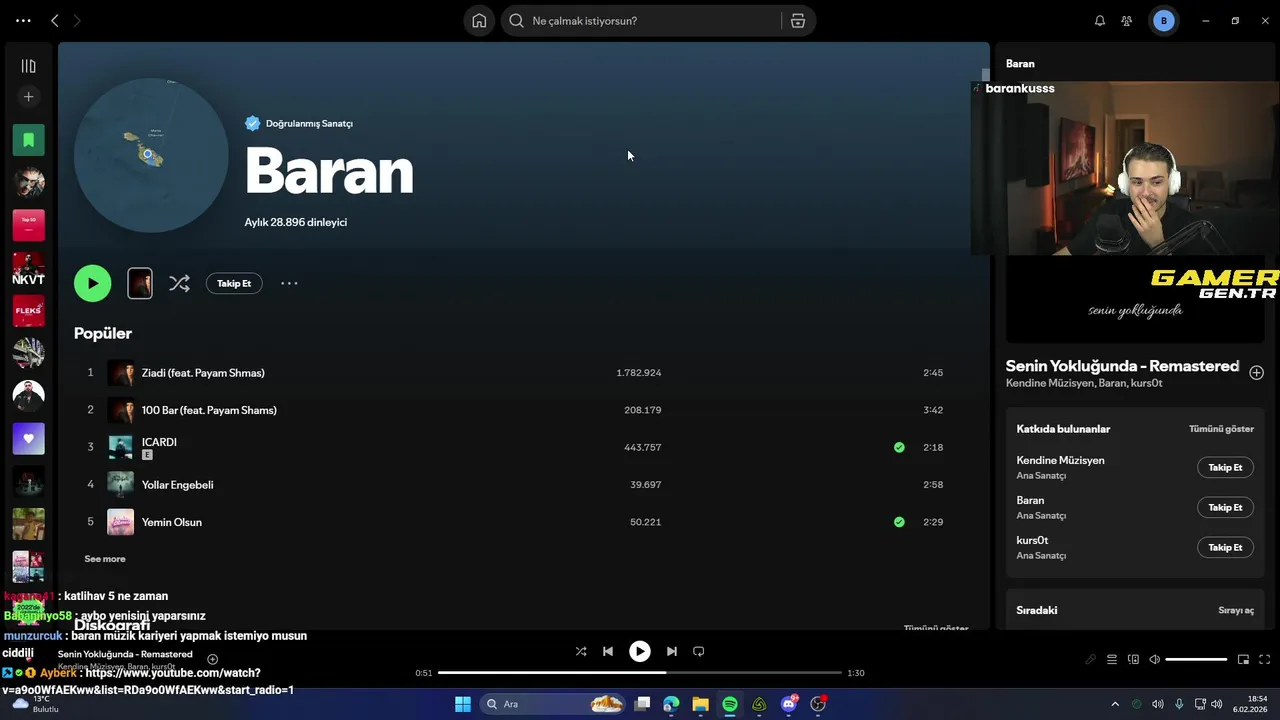The image size is (1280, 720).
Task: Open the artist preview thumbnail next to play
Action: [x=140, y=283]
